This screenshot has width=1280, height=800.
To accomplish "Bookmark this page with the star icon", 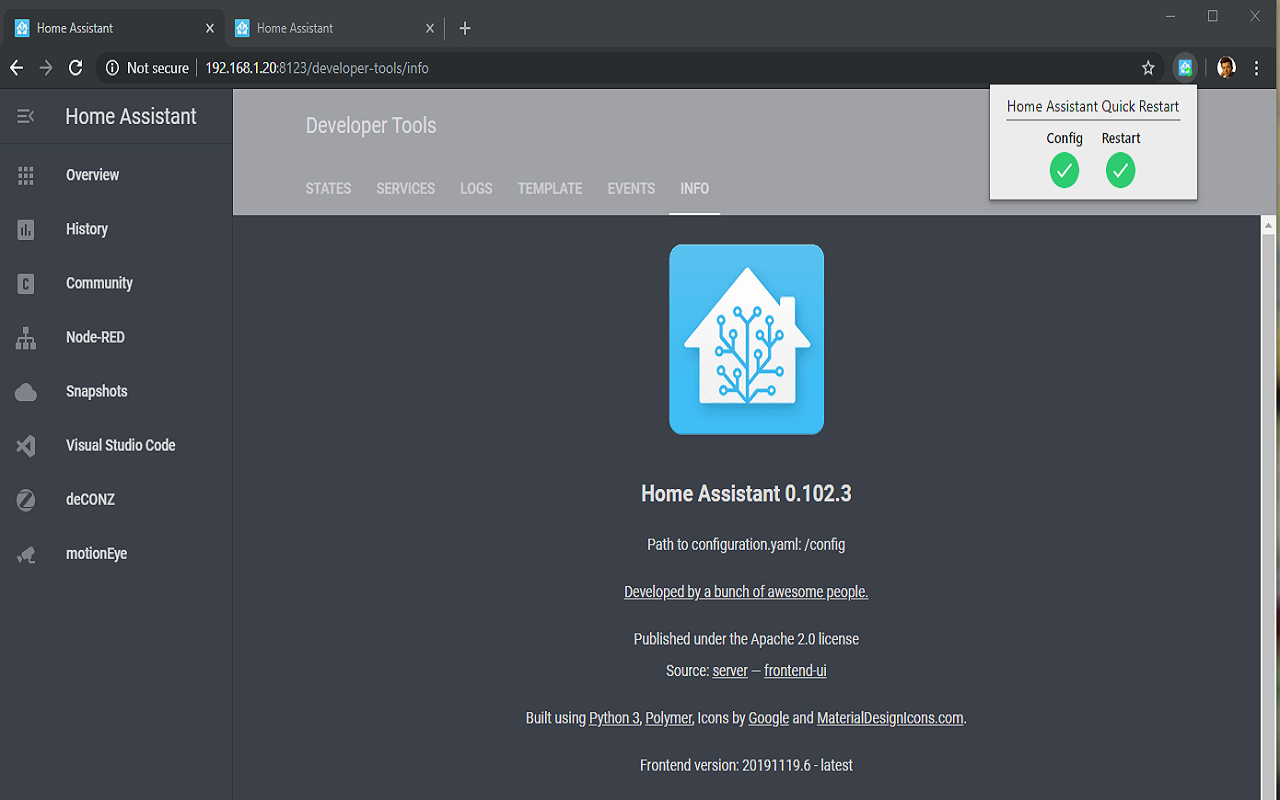I will (1148, 68).
